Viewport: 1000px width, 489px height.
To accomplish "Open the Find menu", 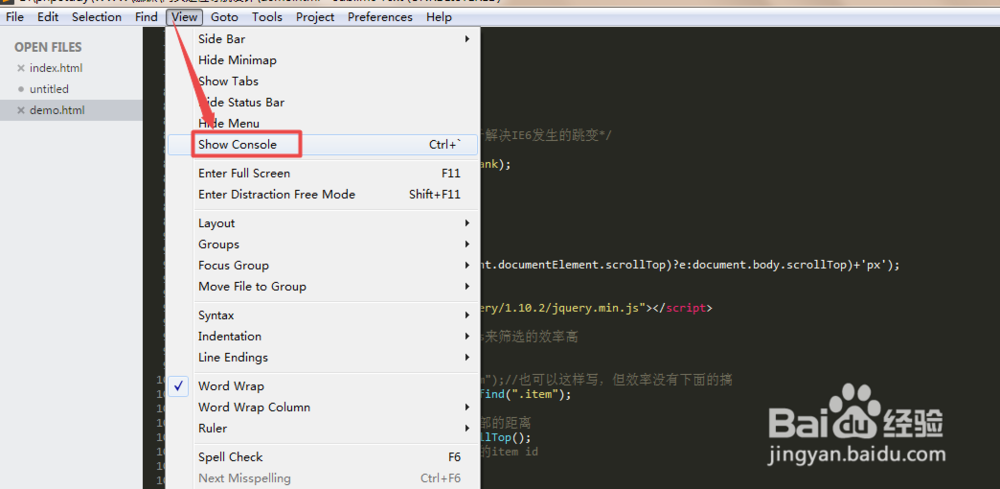I will click(x=146, y=17).
